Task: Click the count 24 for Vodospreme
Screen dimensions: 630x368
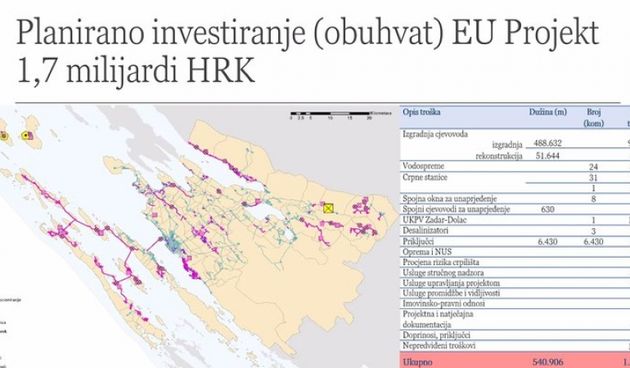Action: (593, 167)
